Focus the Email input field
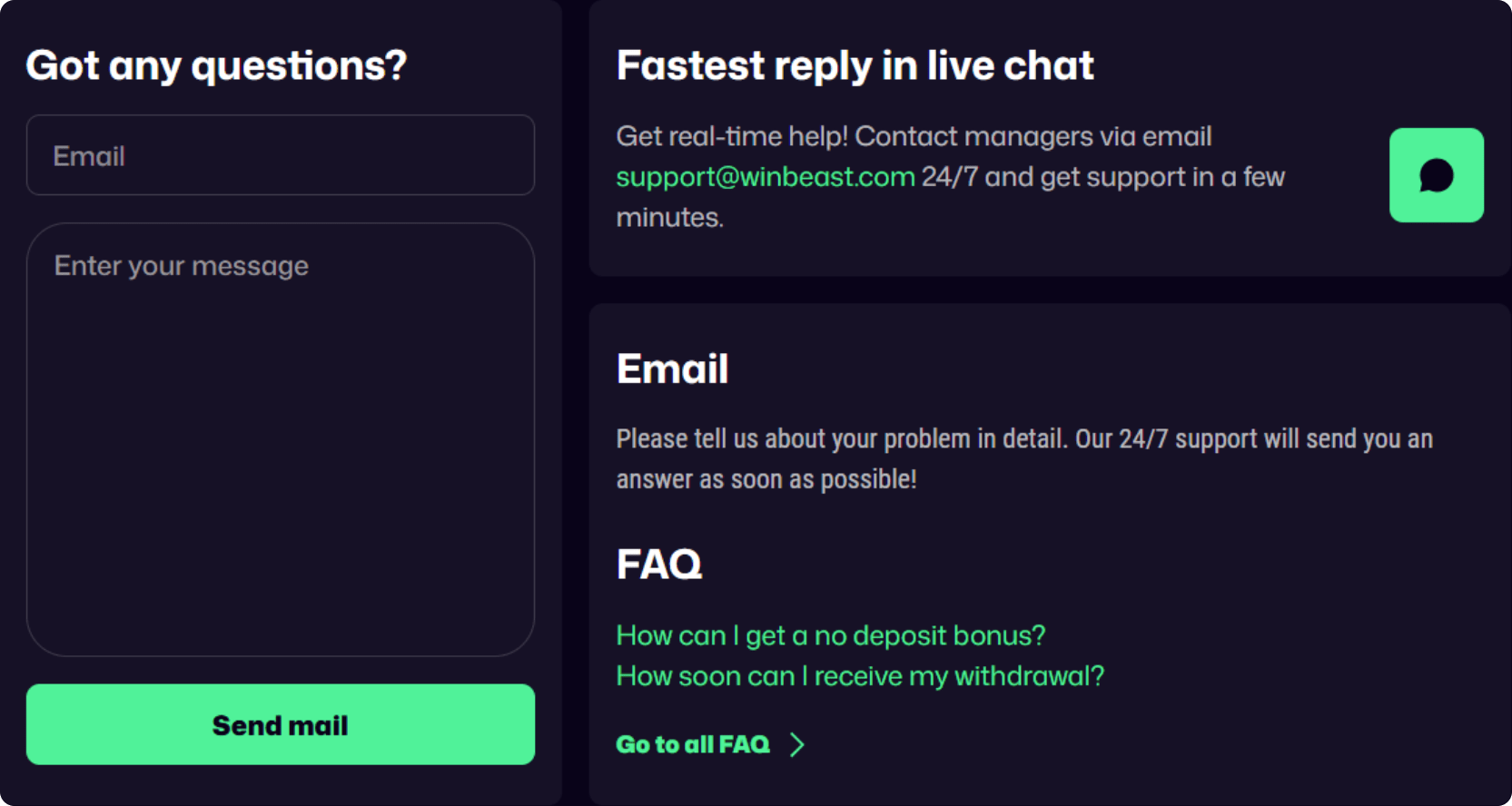The image size is (1512, 806). pos(280,155)
